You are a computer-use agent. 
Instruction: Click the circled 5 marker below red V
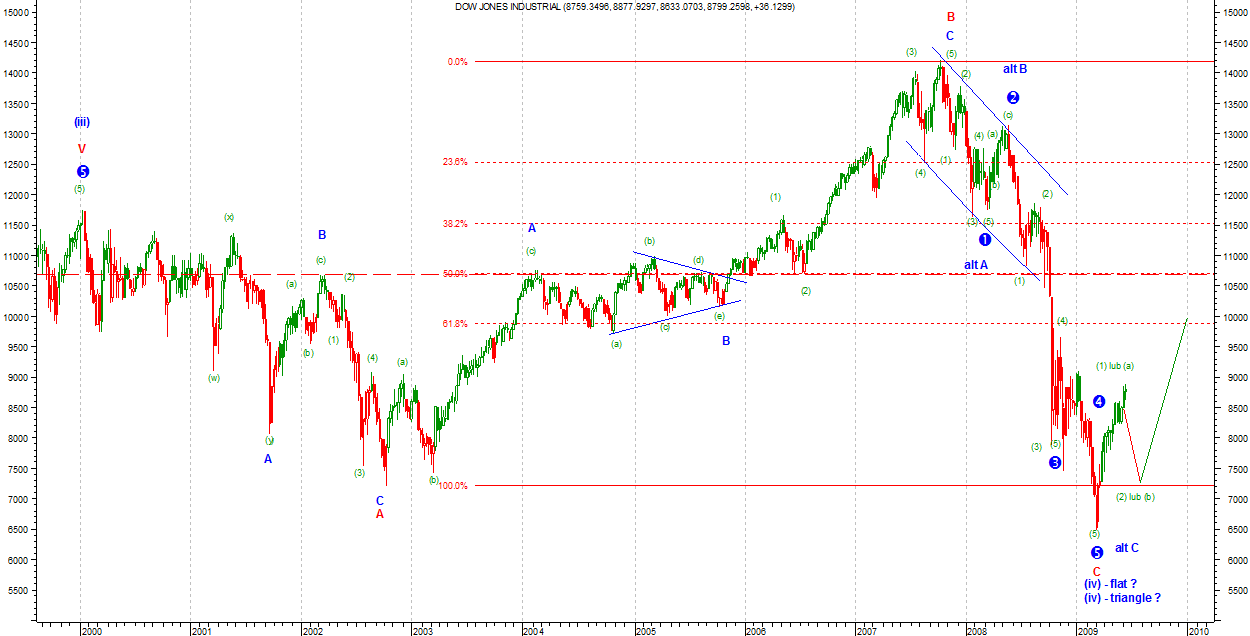(83, 172)
